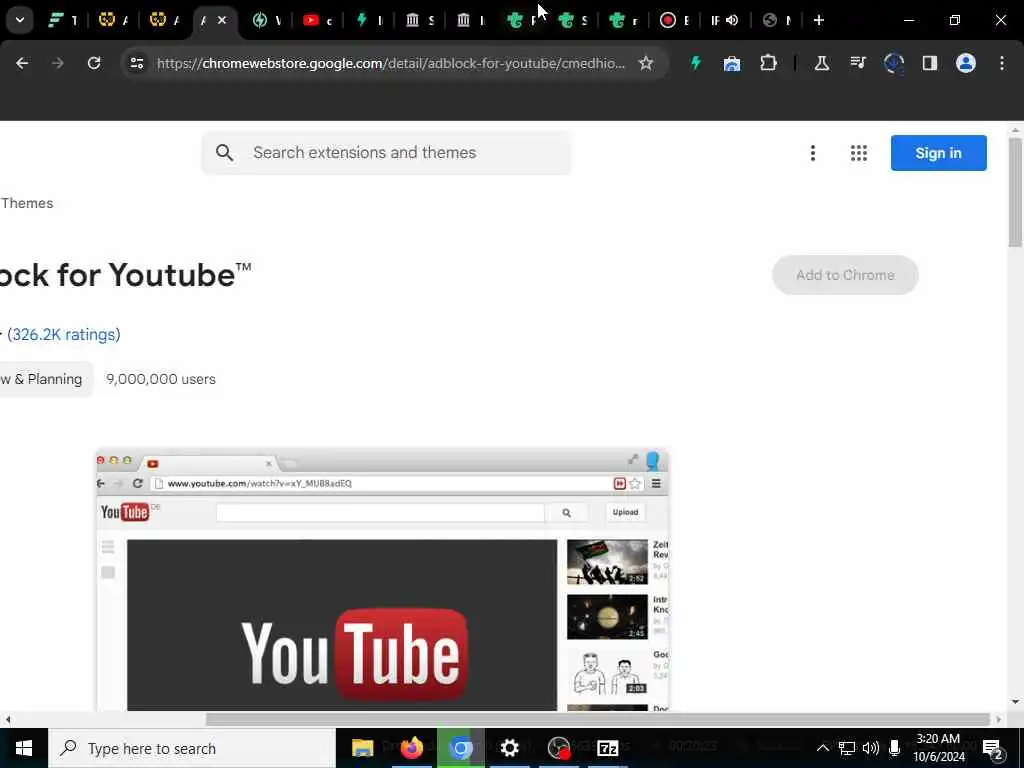This screenshot has height=768, width=1024.
Task: Switch to the red record-icon tab
Action: coord(675,20)
